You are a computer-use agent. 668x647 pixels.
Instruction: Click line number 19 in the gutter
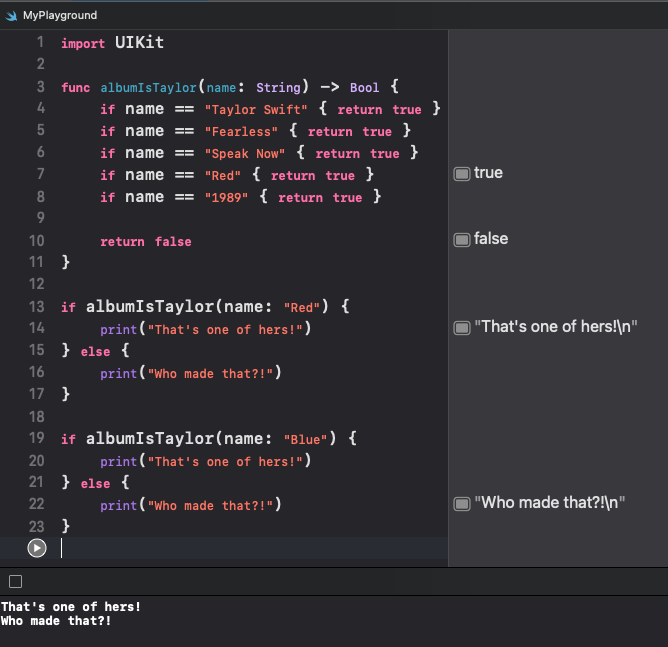point(37,438)
